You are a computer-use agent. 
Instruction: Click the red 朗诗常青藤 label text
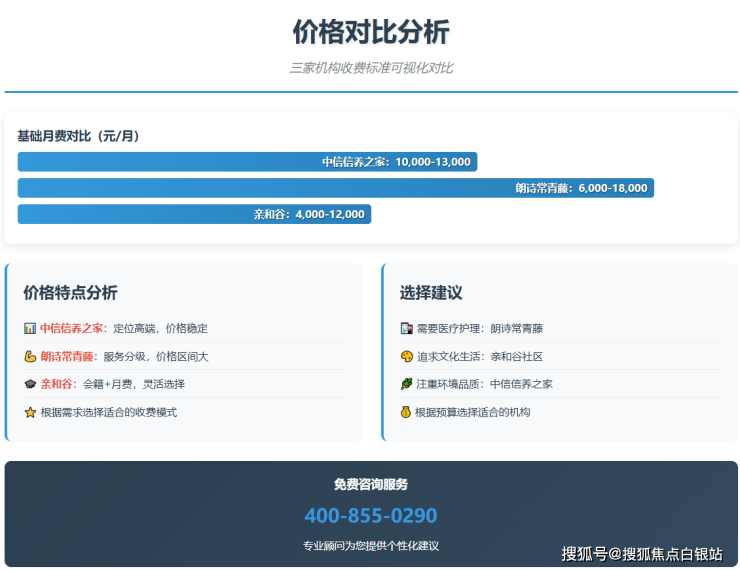[67, 356]
